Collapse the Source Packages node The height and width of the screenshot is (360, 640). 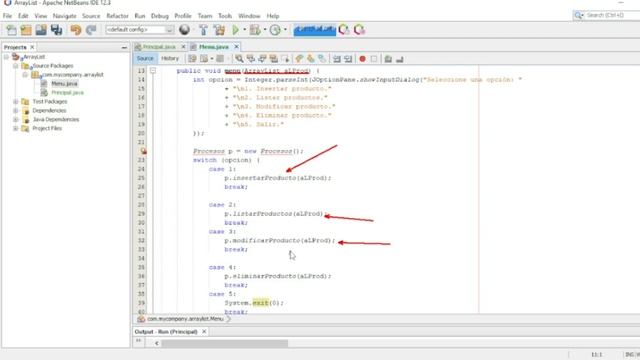[x=16, y=66]
